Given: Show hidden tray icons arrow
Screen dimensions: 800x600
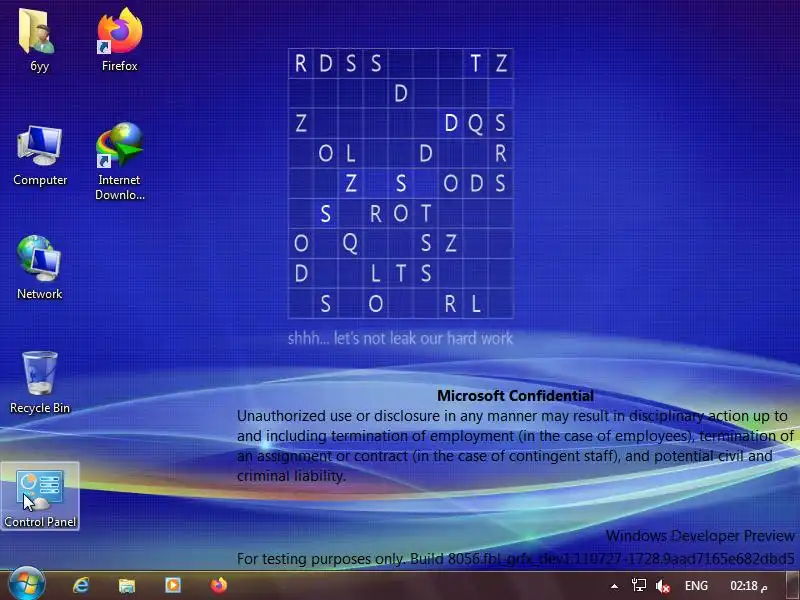Looking at the screenshot, I should pos(615,586).
